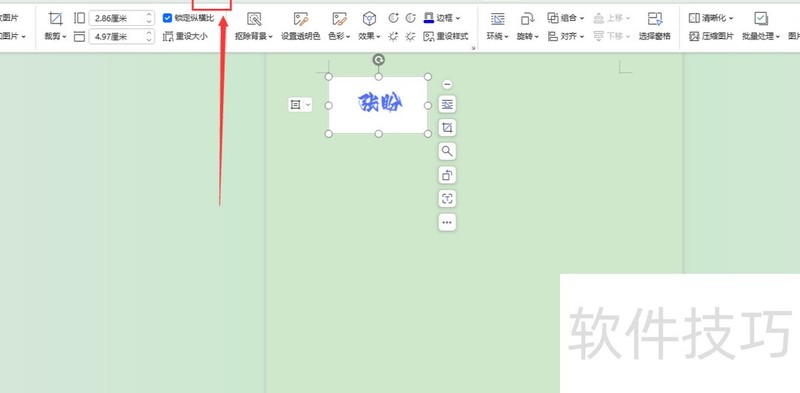Screen dimensions: 800x393
Task: Click the increase brightness sun icon
Action: pos(393,36)
